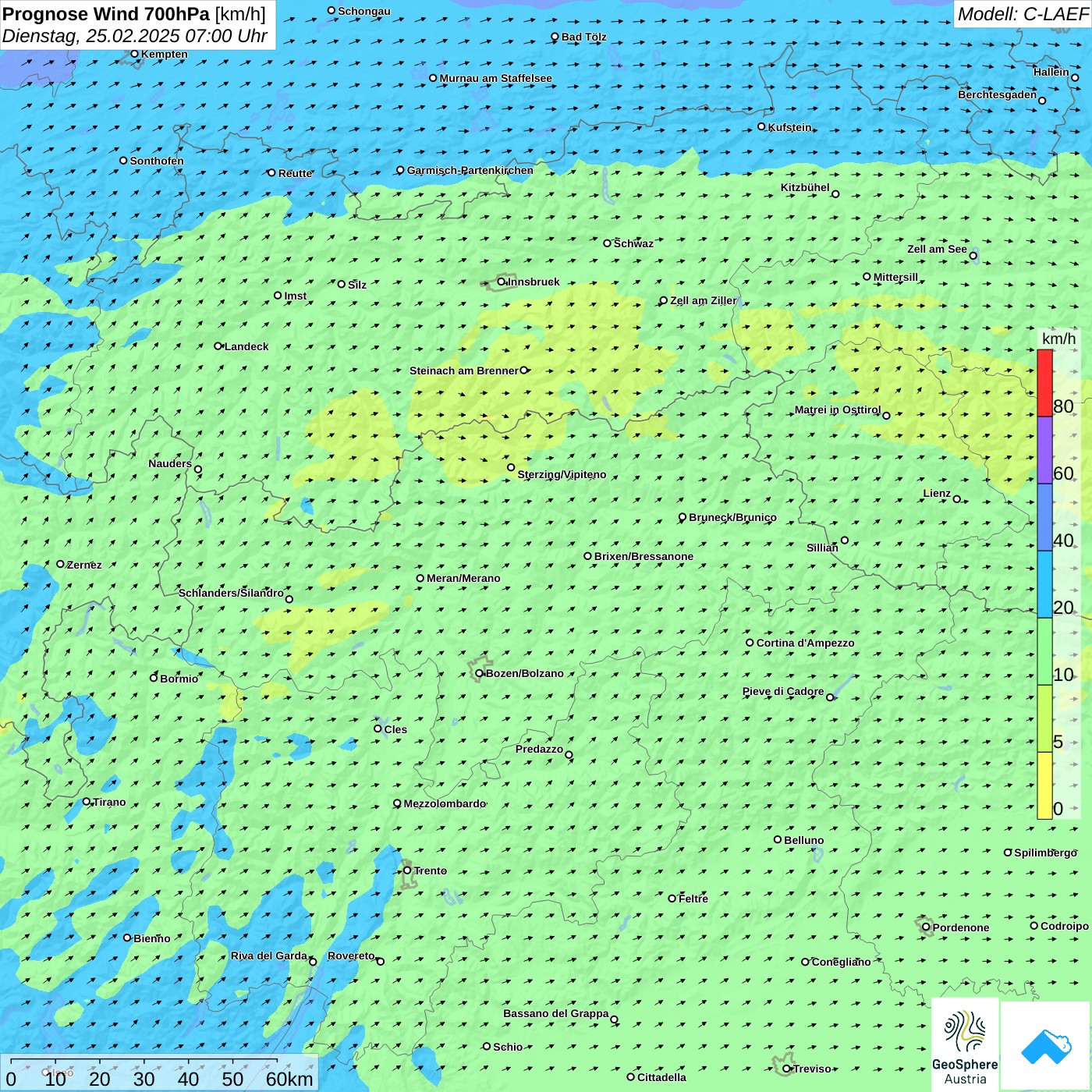The image size is (1092, 1092).
Task: Click the 'Modell: C-LAEF' label
Action: pyautogui.click(x=1022, y=14)
